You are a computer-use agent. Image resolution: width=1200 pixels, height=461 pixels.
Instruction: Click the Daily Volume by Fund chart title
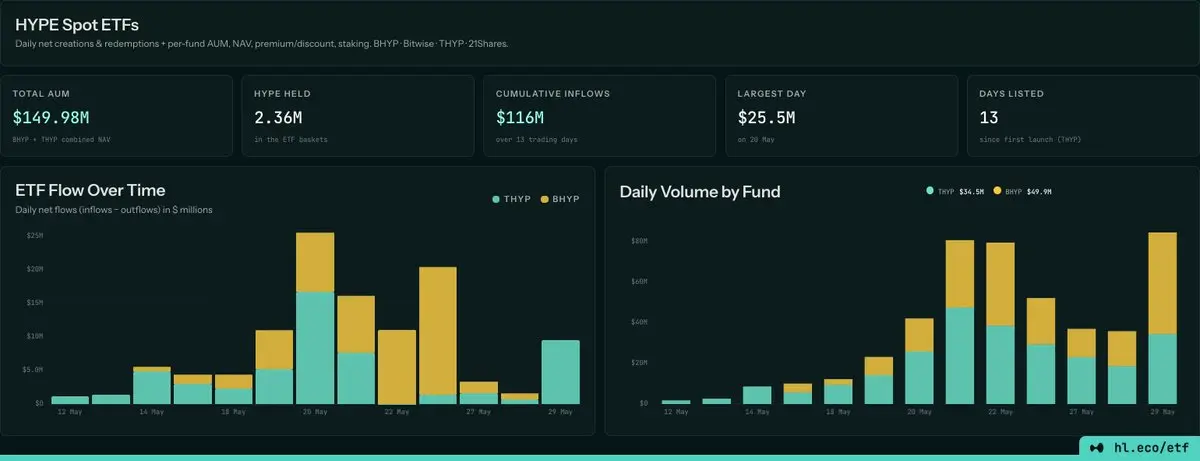(700, 191)
